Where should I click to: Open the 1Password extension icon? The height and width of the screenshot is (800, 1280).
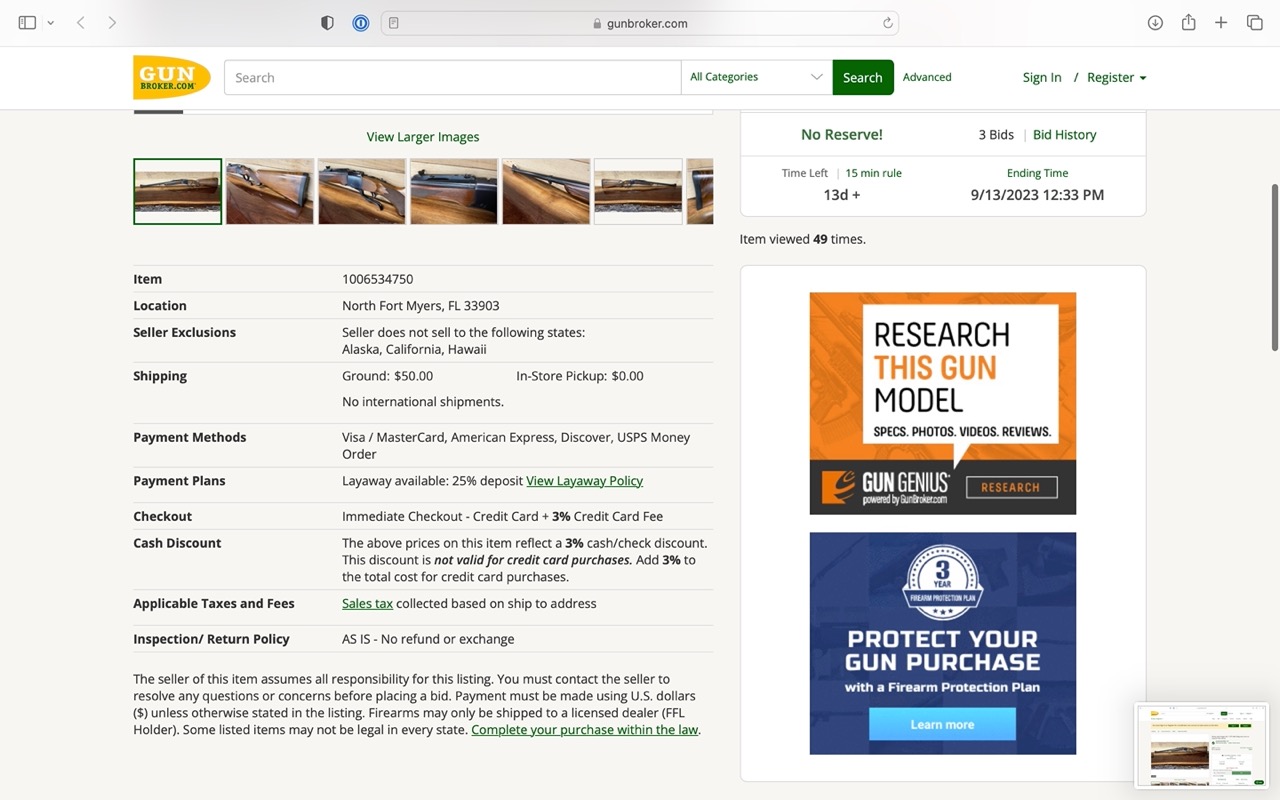tap(361, 23)
